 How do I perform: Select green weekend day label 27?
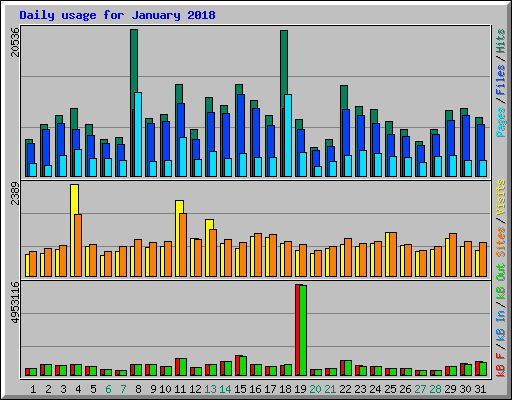click(x=420, y=389)
